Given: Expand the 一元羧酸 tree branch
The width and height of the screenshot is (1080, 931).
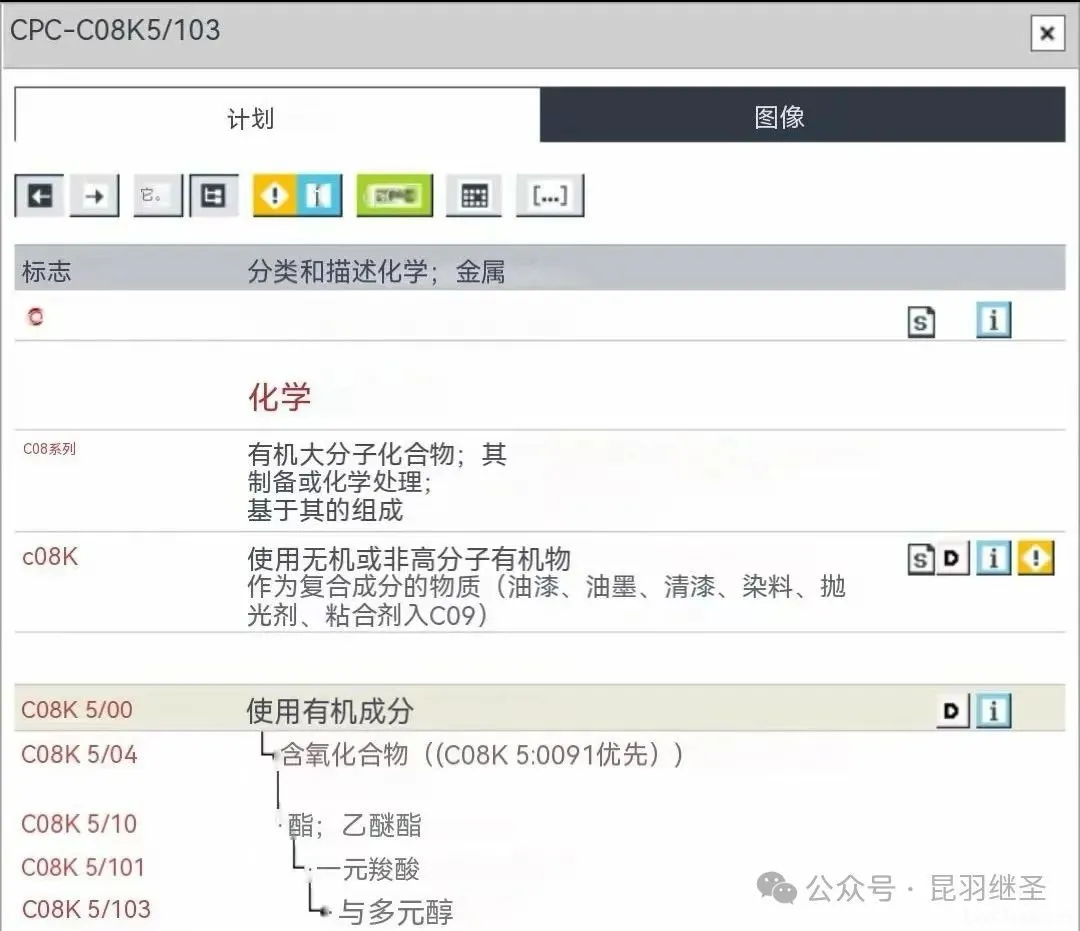Looking at the screenshot, I should coord(300,869).
